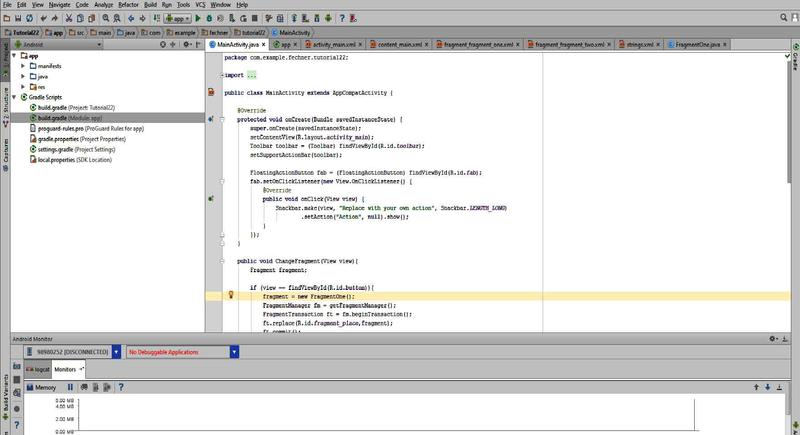This screenshot has height=435, width=800.
Task: Expand the manifests folder
Action: 23,66
